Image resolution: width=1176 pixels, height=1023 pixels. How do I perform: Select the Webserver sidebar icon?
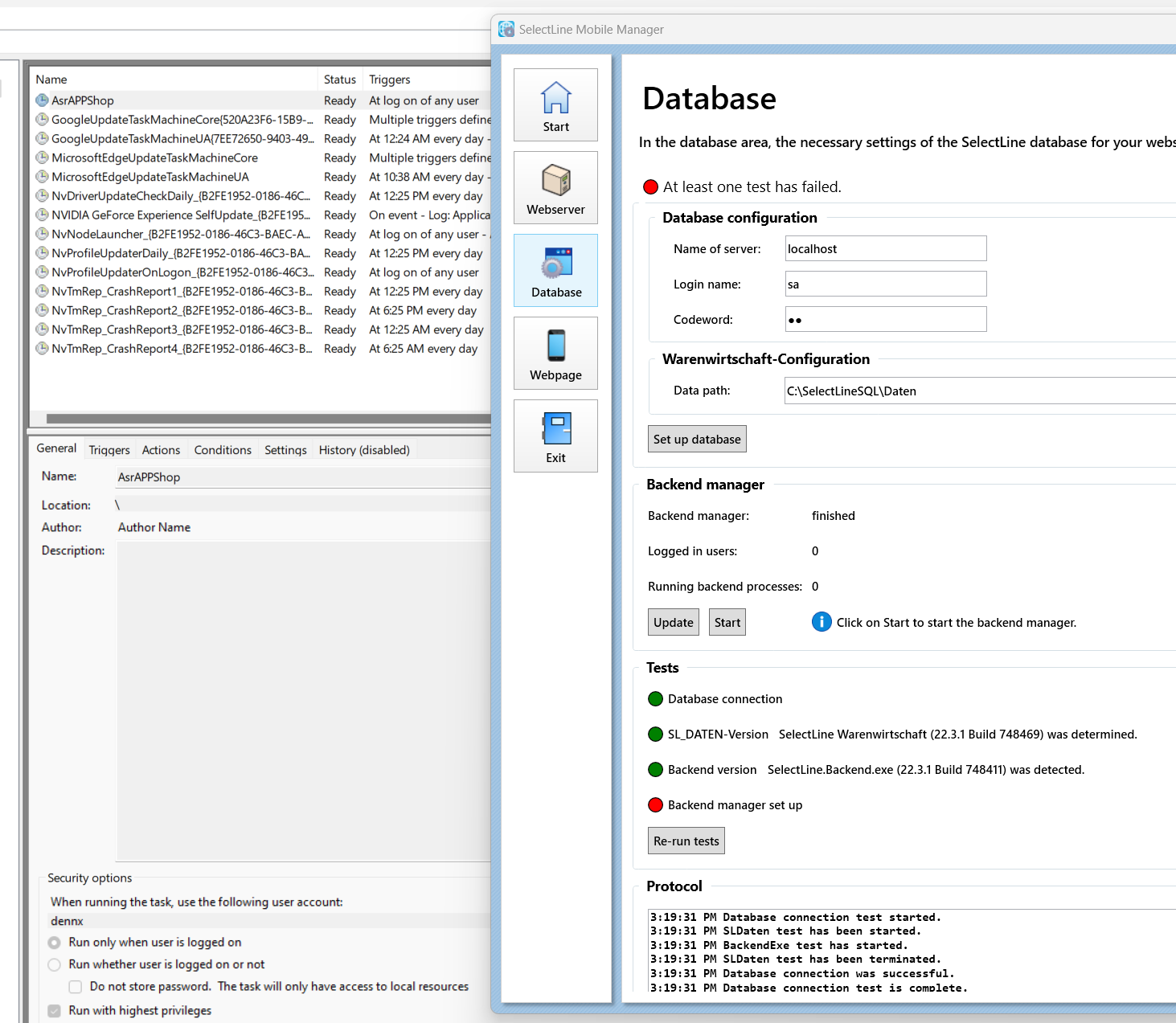(555, 187)
